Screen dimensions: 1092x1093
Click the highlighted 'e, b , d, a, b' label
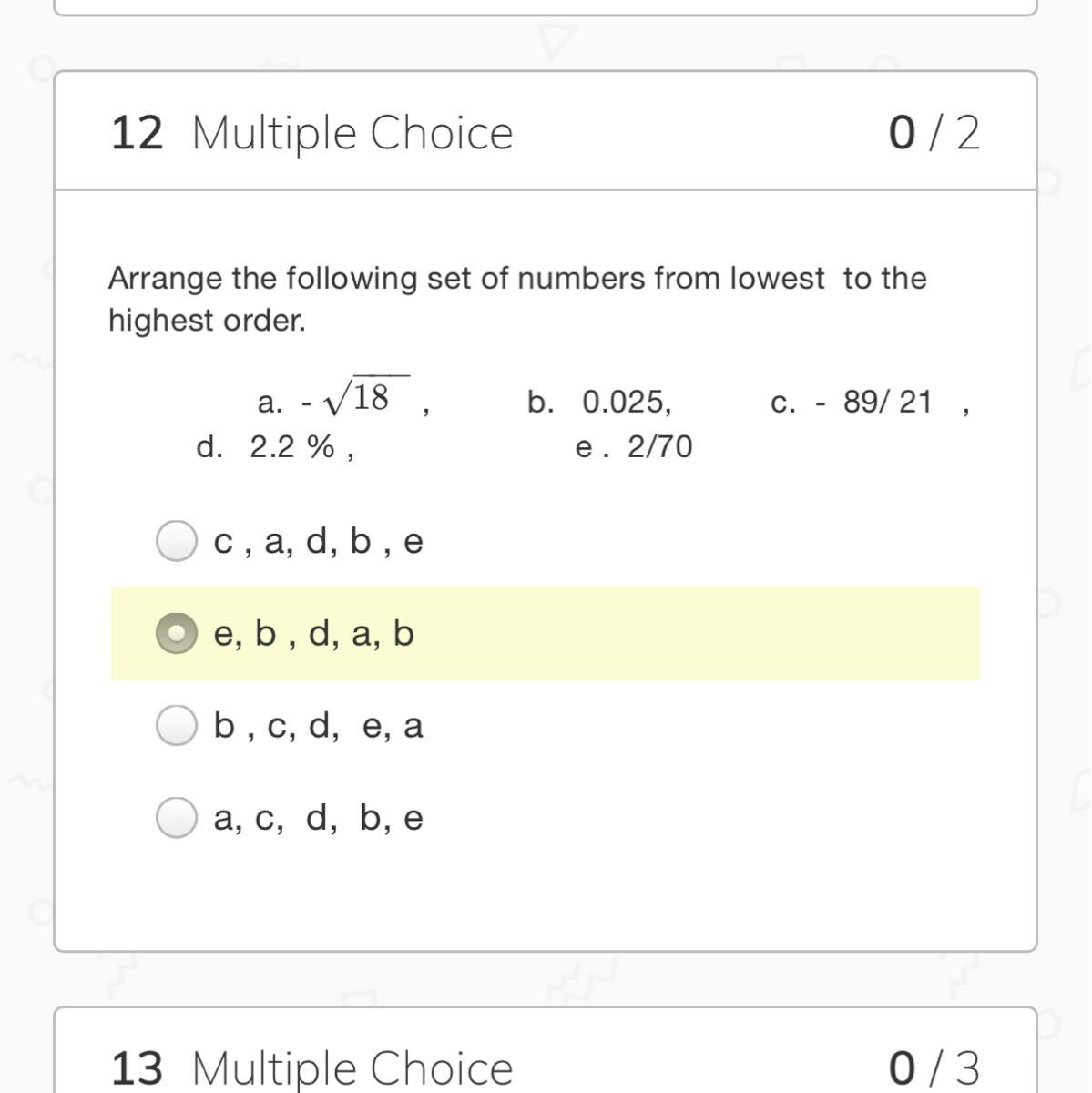(x=313, y=634)
